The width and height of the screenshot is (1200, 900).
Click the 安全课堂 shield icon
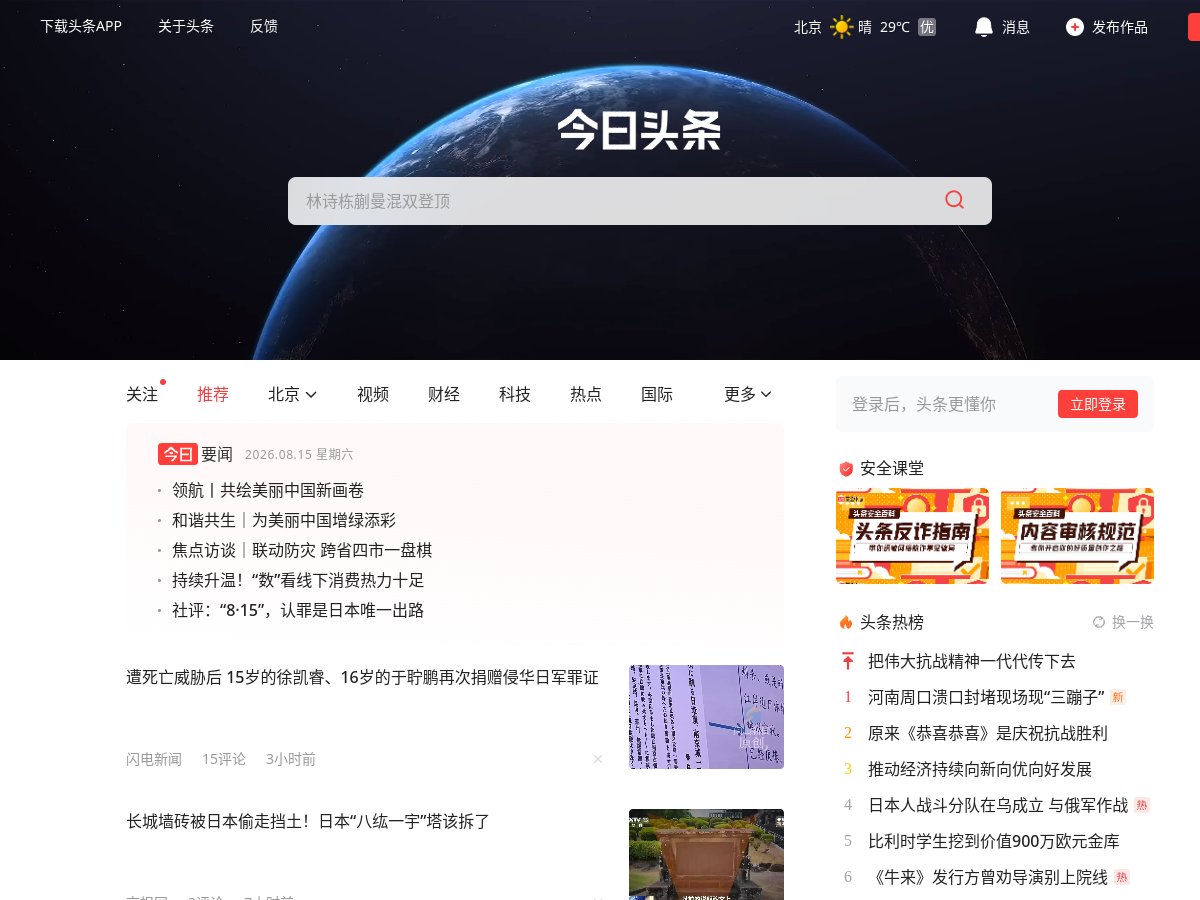846,468
